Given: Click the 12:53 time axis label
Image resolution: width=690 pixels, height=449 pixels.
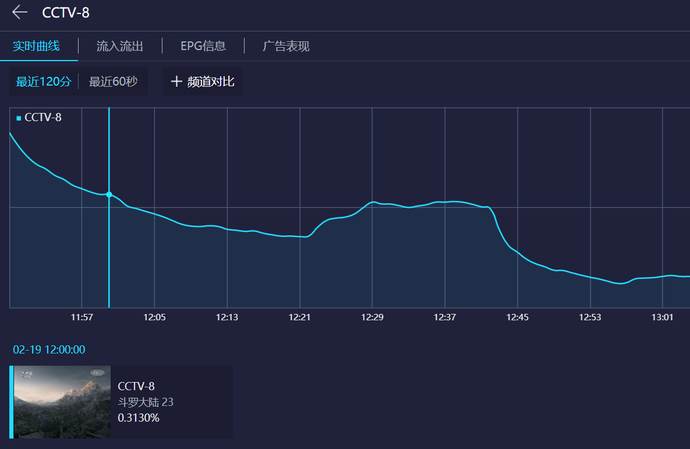Looking at the screenshot, I should click(590, 317).
